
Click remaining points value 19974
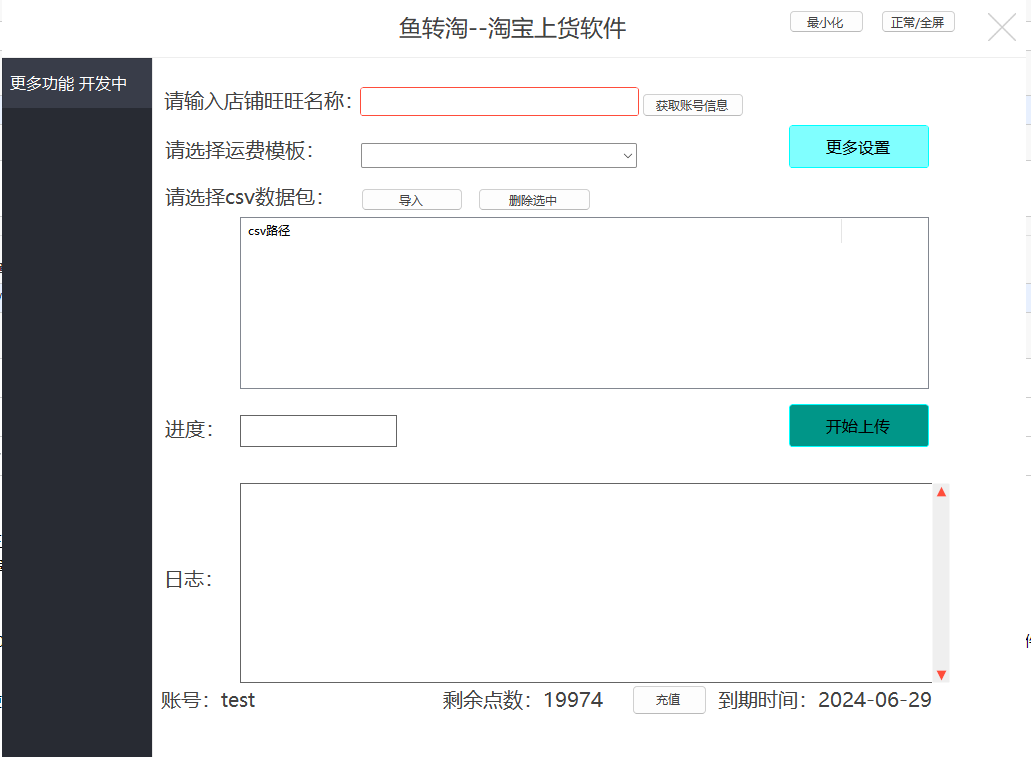pos(573,700)
